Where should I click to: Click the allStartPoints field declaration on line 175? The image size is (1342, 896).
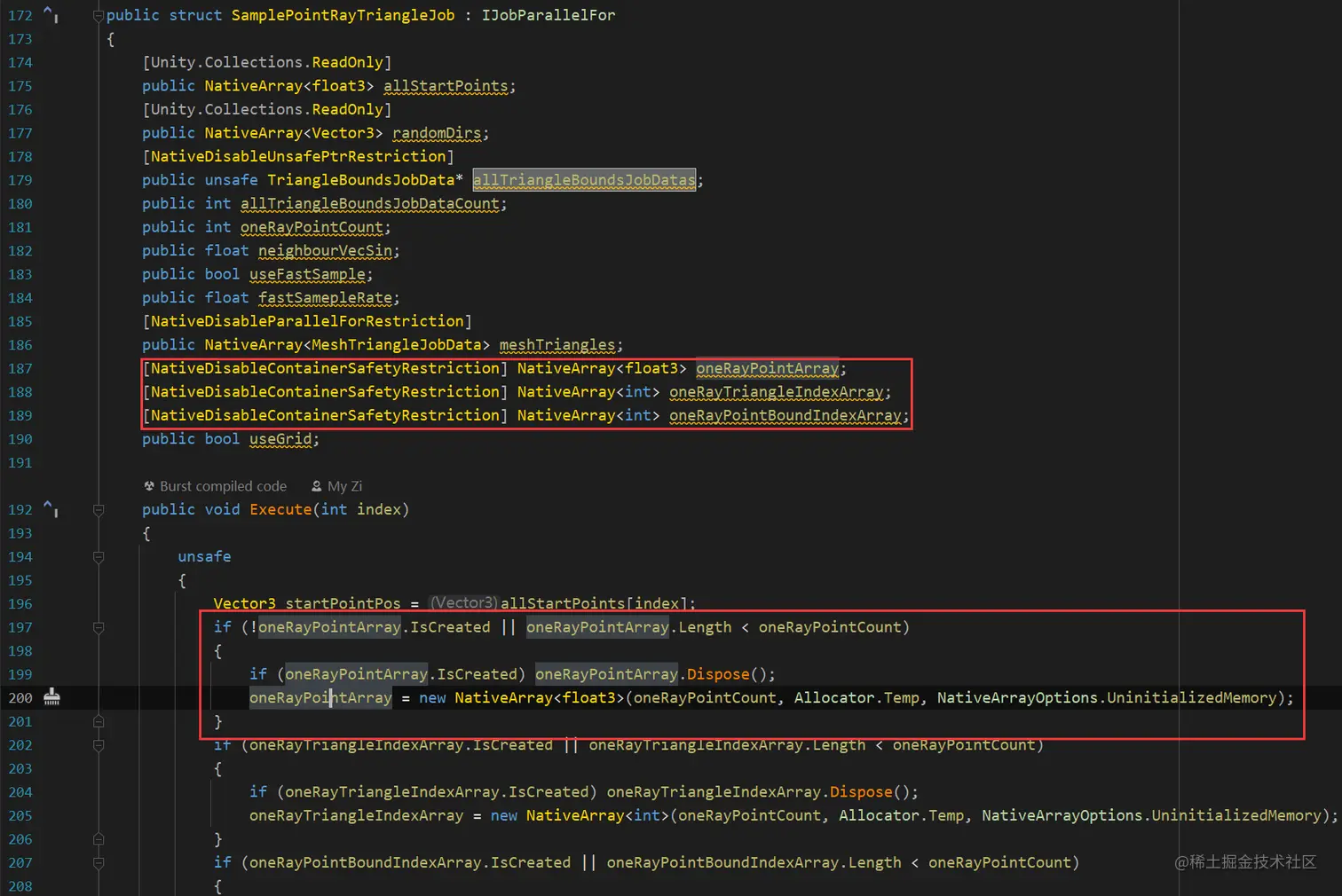446,86
